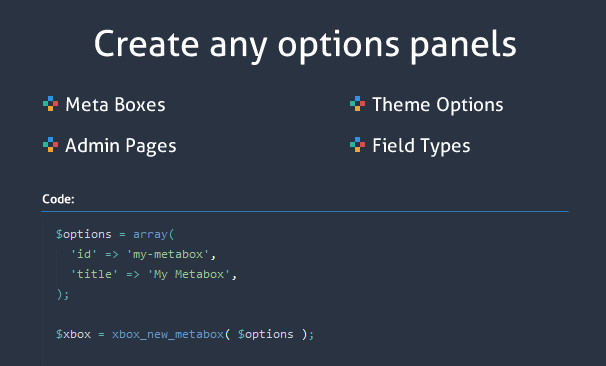
Task: Click the $xbox variable in code
Action: 73,334
